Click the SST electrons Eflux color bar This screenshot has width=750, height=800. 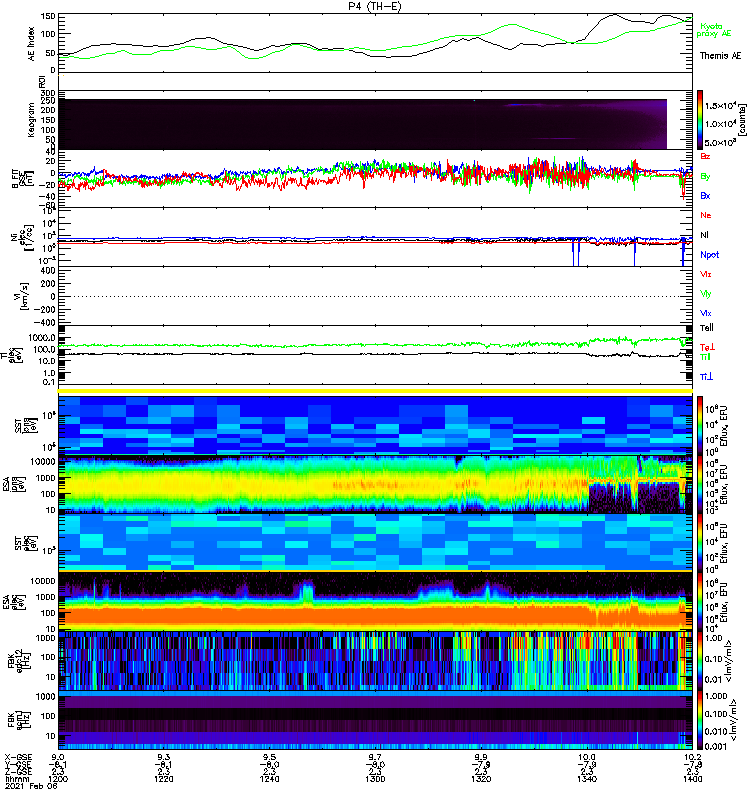pyautogui.click(x=700, y=543)
